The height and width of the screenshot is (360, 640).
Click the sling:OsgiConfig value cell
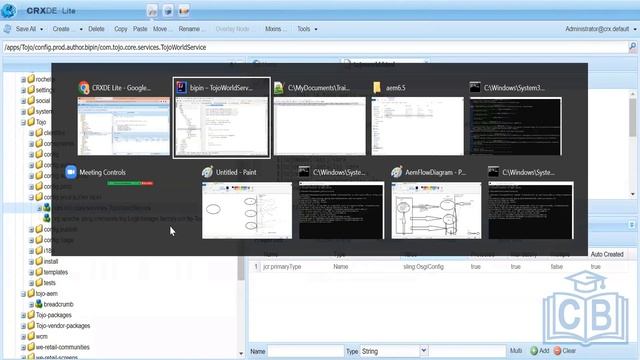tap(423, 267)
